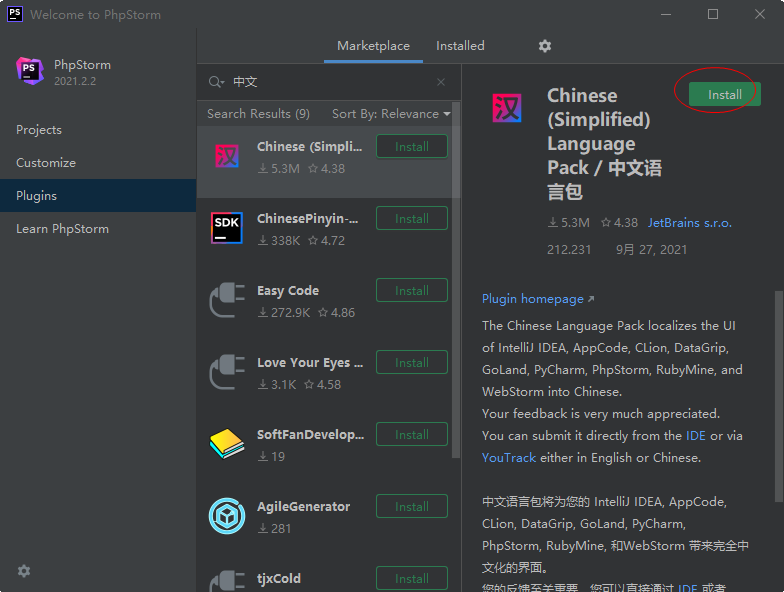Close the Welcome to PhpStorm window
This screenshot has width=784, height=592.
760,14
